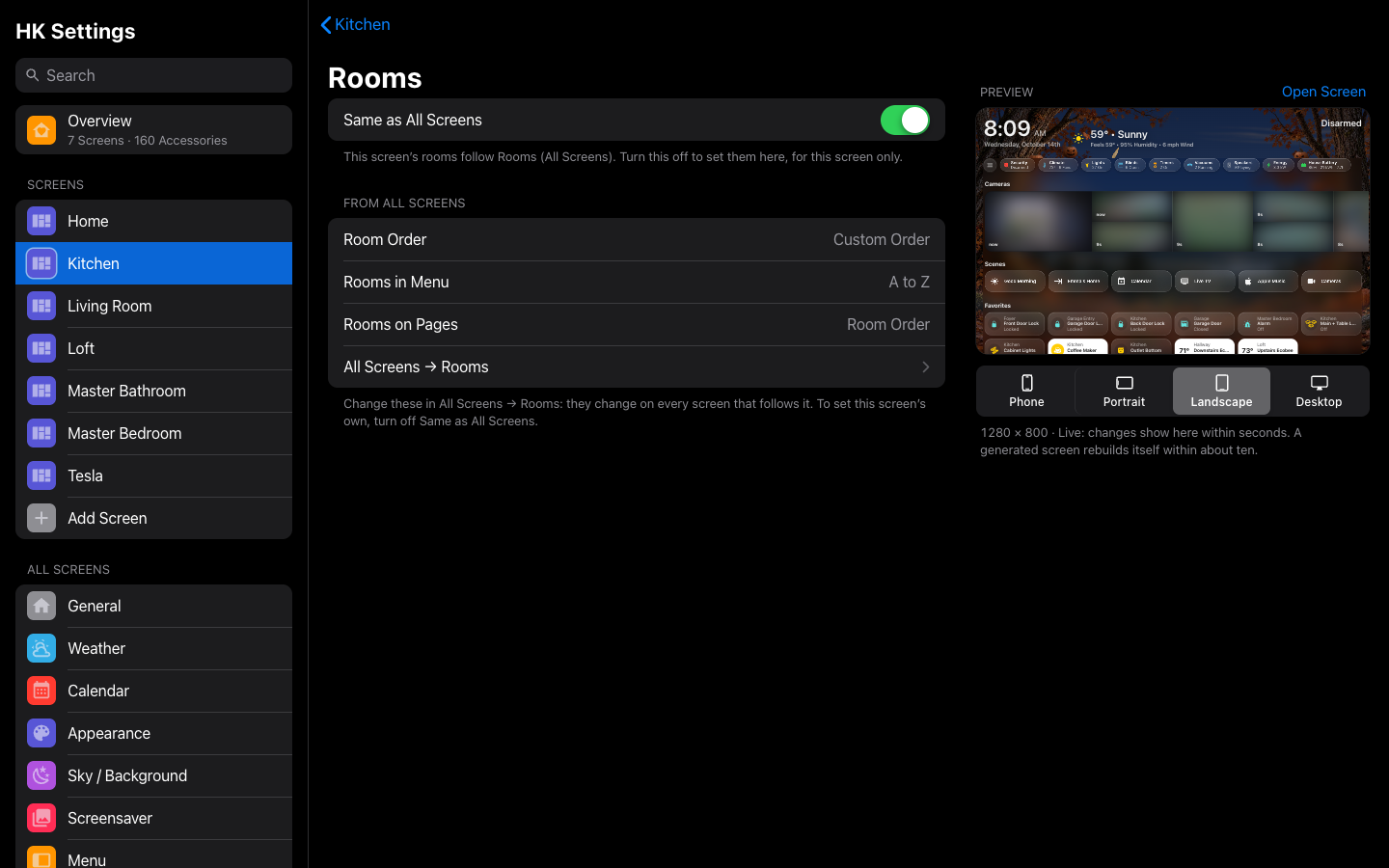The height and width of the screenshot is (868, 1389).
Task: Select the Loft screen icon
Action: [x=41, y=348]
